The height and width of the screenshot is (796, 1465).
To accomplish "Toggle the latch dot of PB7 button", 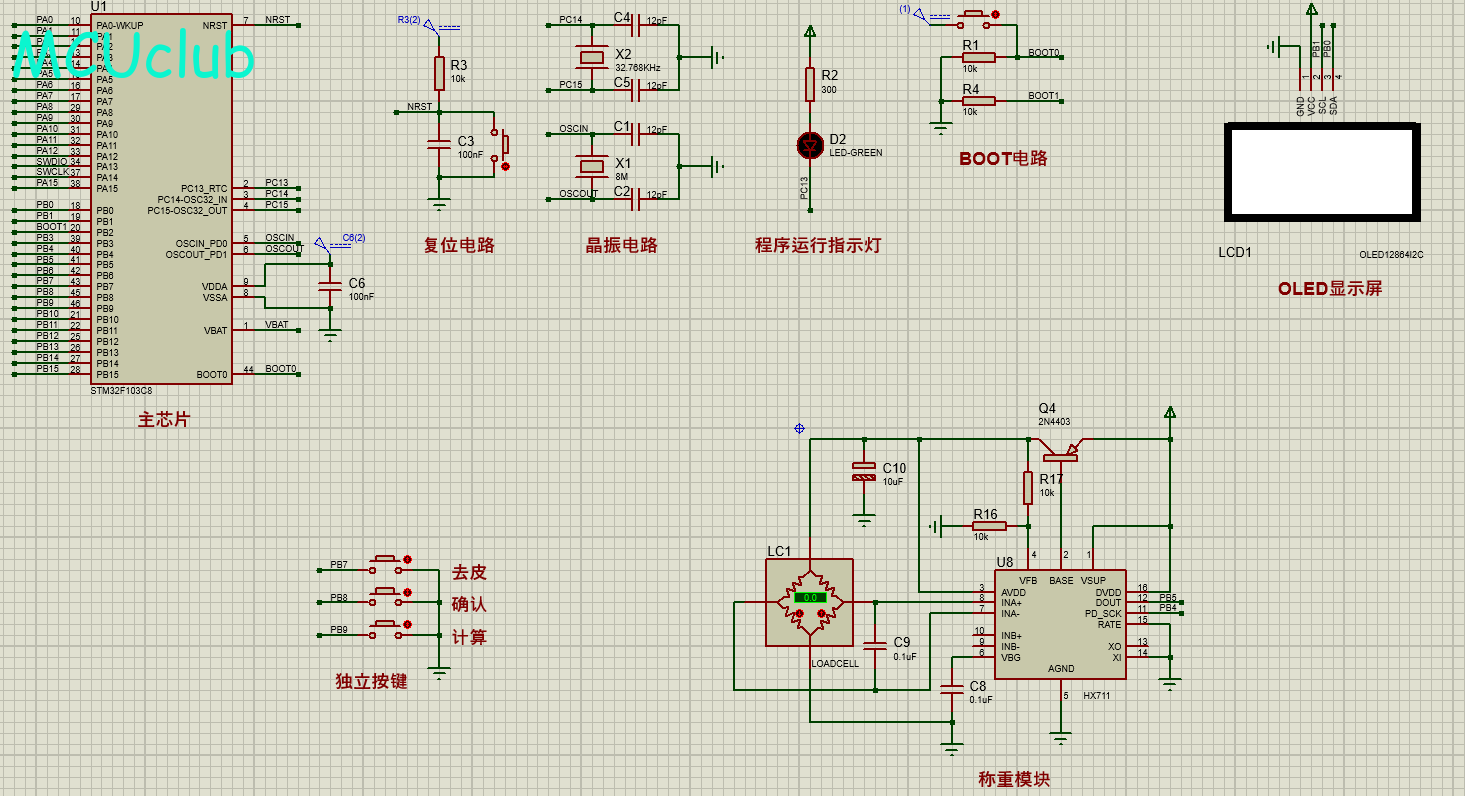I will click(x=407, y=559).
